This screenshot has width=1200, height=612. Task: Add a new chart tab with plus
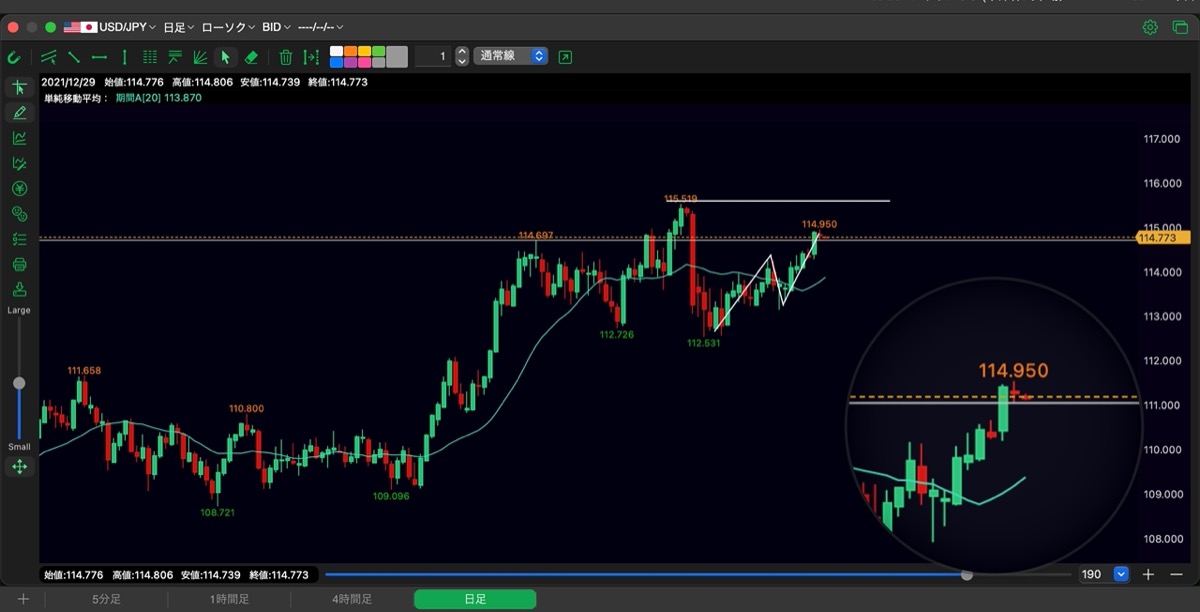tap(23, 599)
